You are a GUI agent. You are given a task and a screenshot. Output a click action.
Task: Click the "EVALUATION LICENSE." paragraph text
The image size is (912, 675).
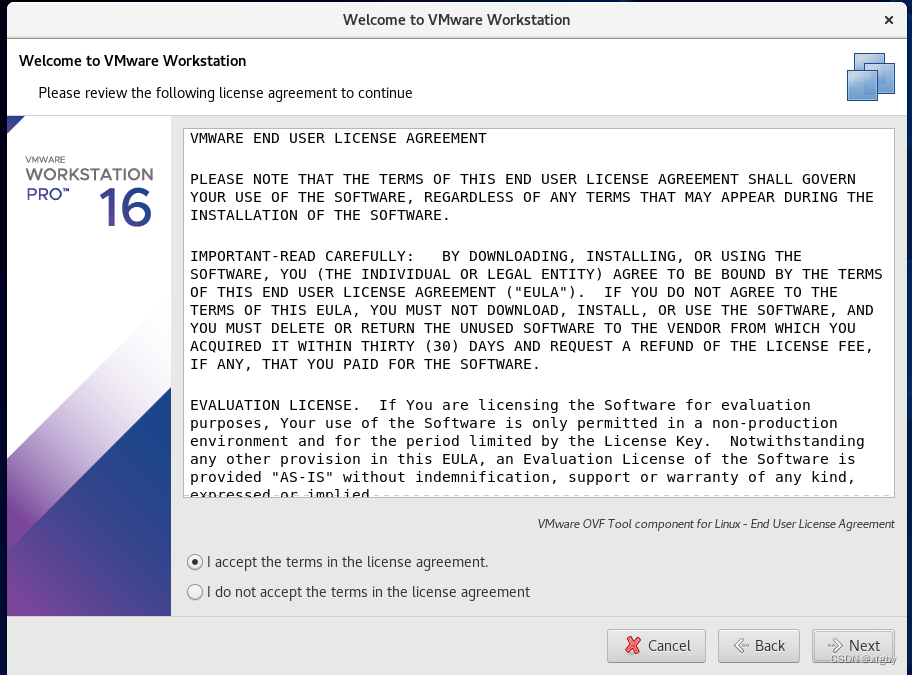pyautogui.click(x=527, y=449)
